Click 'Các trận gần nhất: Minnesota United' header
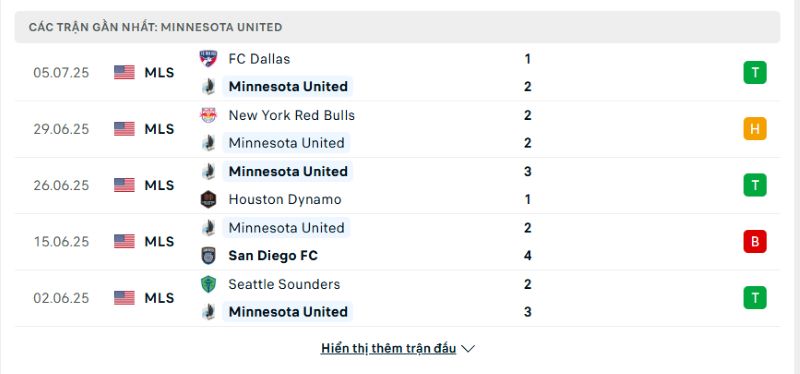800x374 pixels. 156,28
